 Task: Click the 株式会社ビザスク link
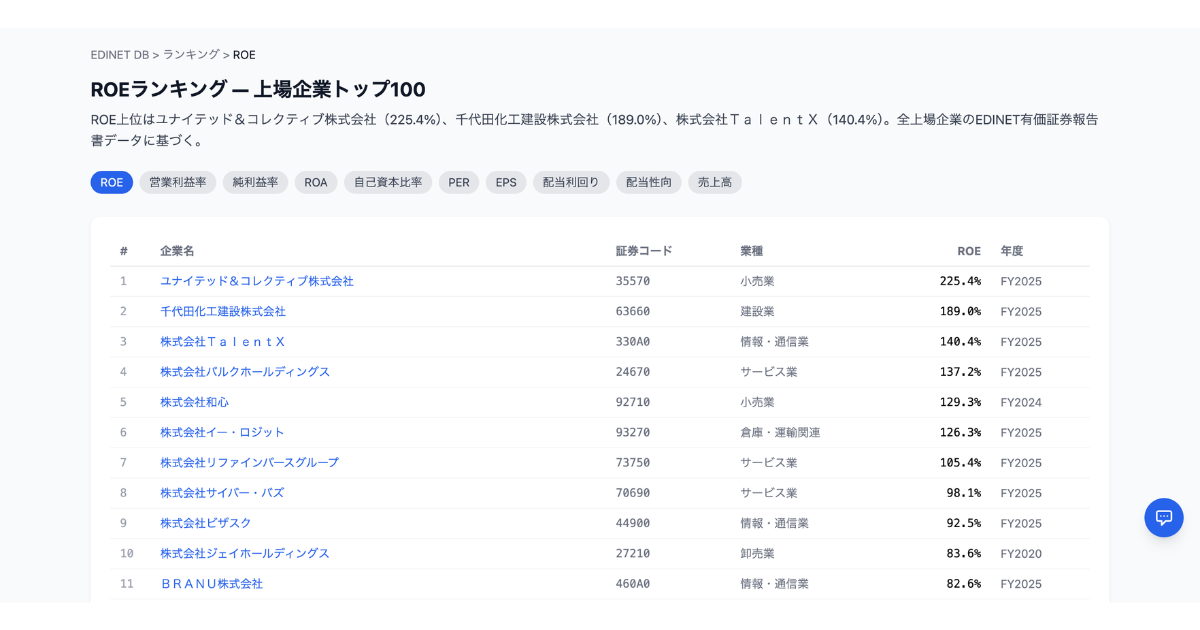[206, 523]
